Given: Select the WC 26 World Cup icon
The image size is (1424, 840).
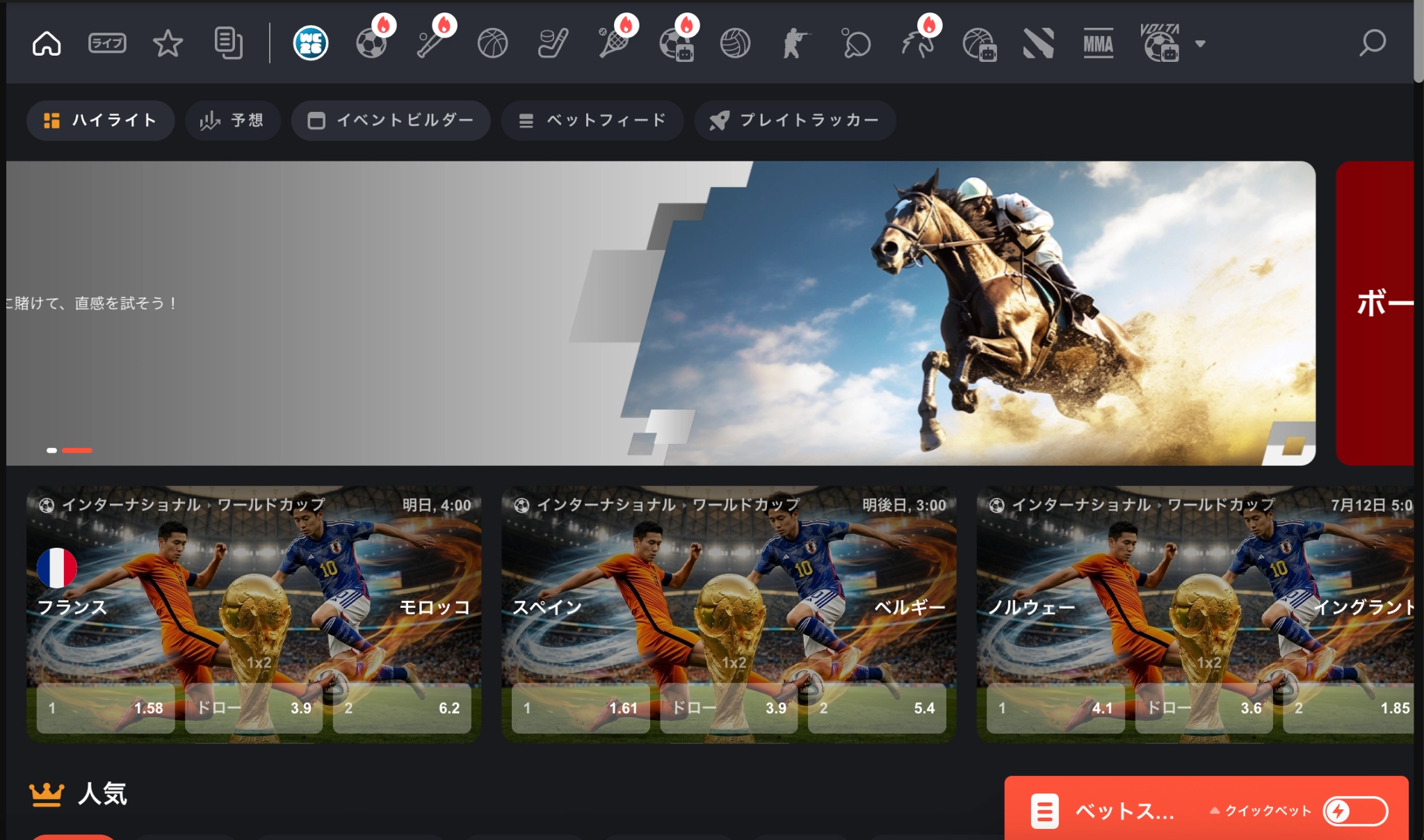Looking at the screenshot, I should pyautogui.click(x=310, y=43).
